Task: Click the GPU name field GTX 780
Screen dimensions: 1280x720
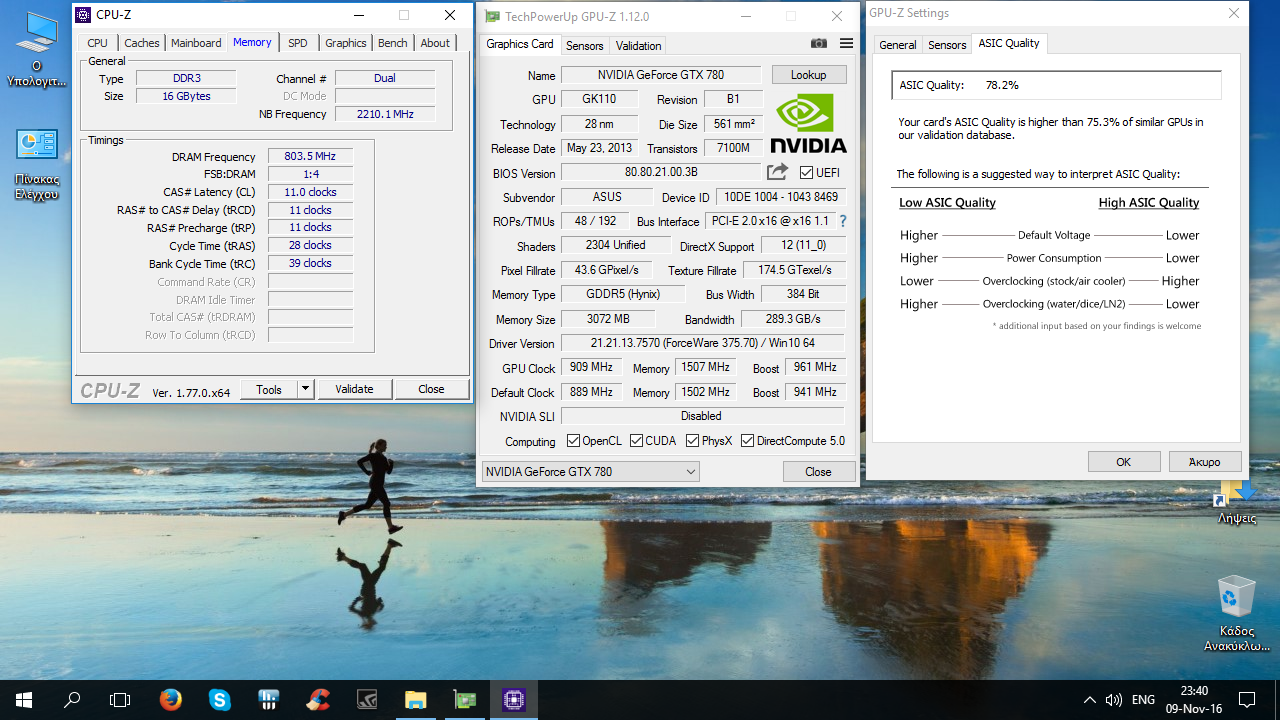Action: pyautogui.click(x=661, y=75)
